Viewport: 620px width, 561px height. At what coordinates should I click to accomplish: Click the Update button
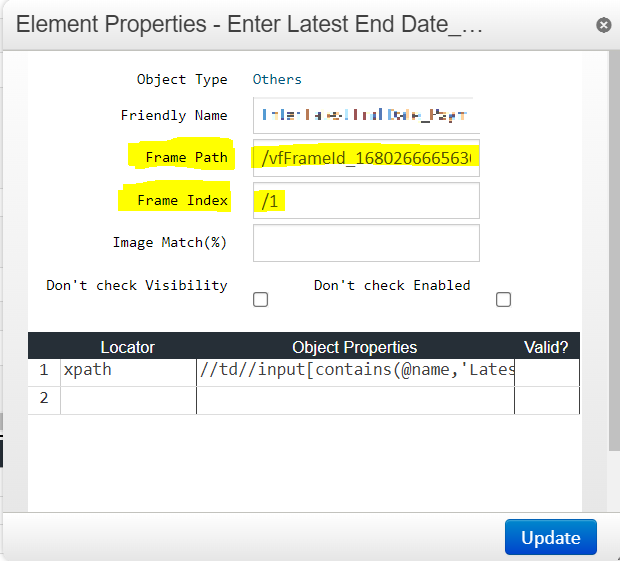coord(550,537)
